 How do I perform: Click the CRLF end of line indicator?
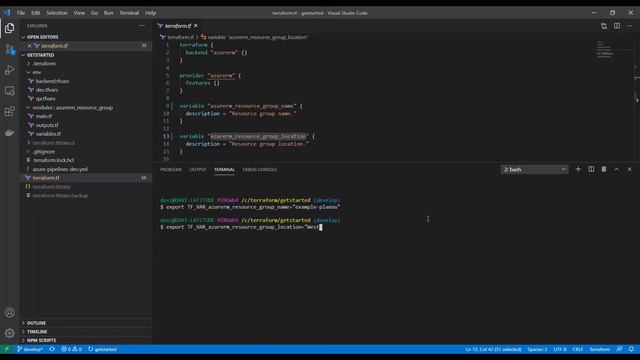coord(578,349)
